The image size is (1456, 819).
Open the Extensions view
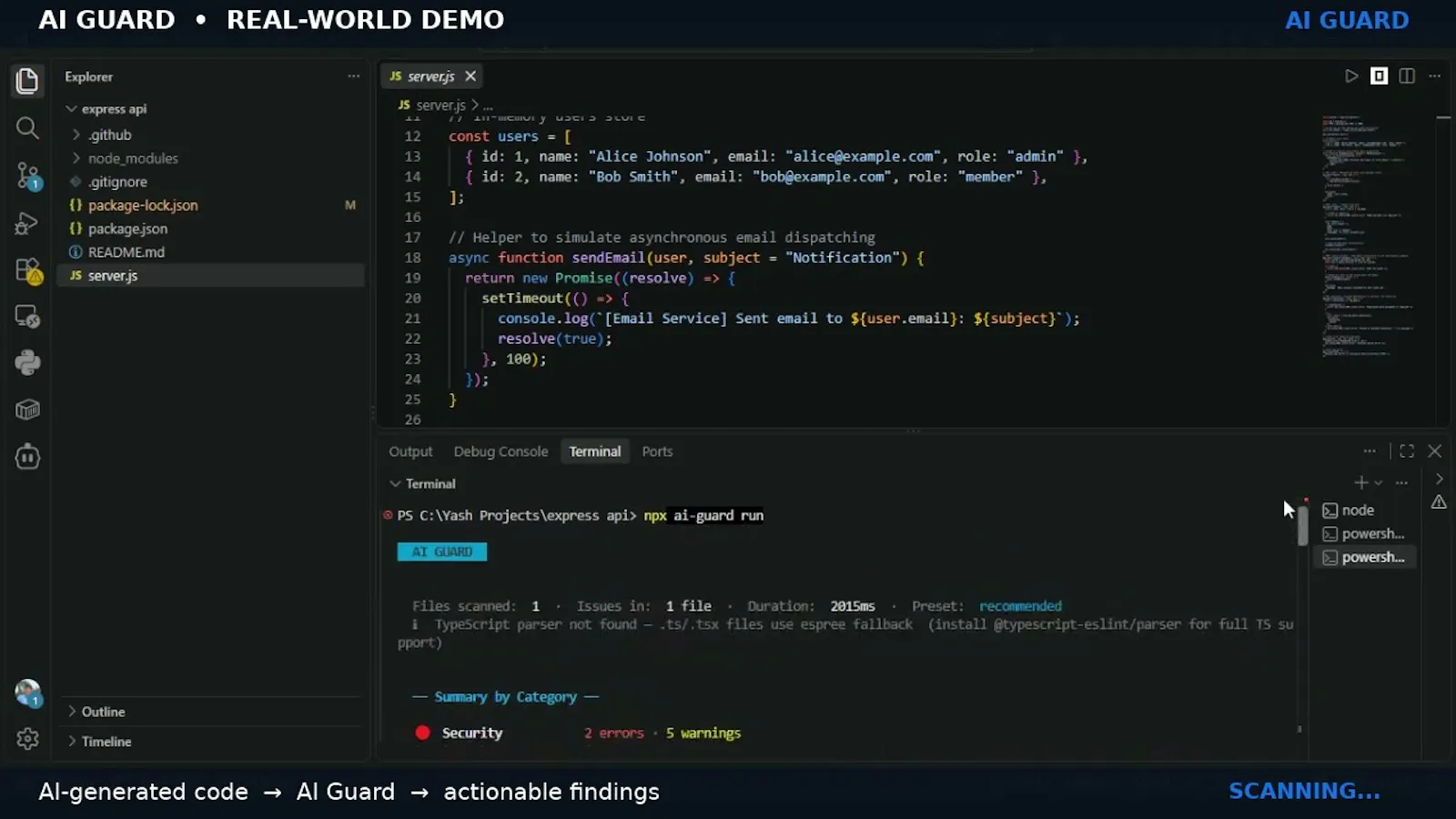coord(27,270)
